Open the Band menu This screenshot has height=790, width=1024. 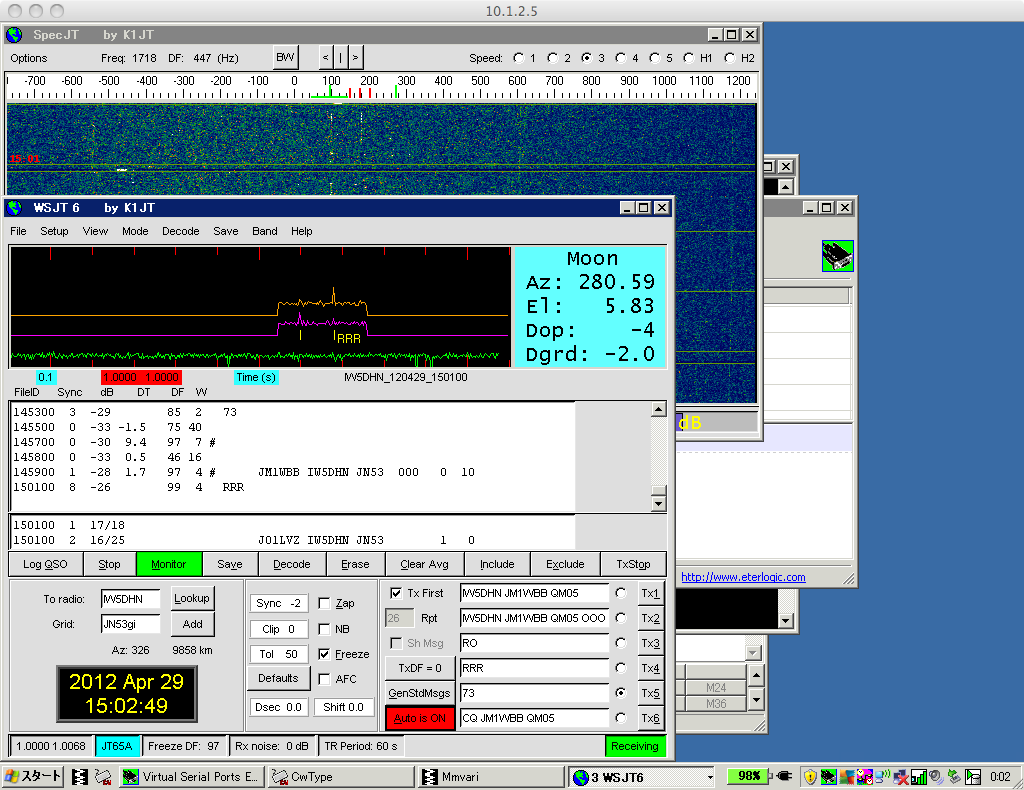(264, 231)
